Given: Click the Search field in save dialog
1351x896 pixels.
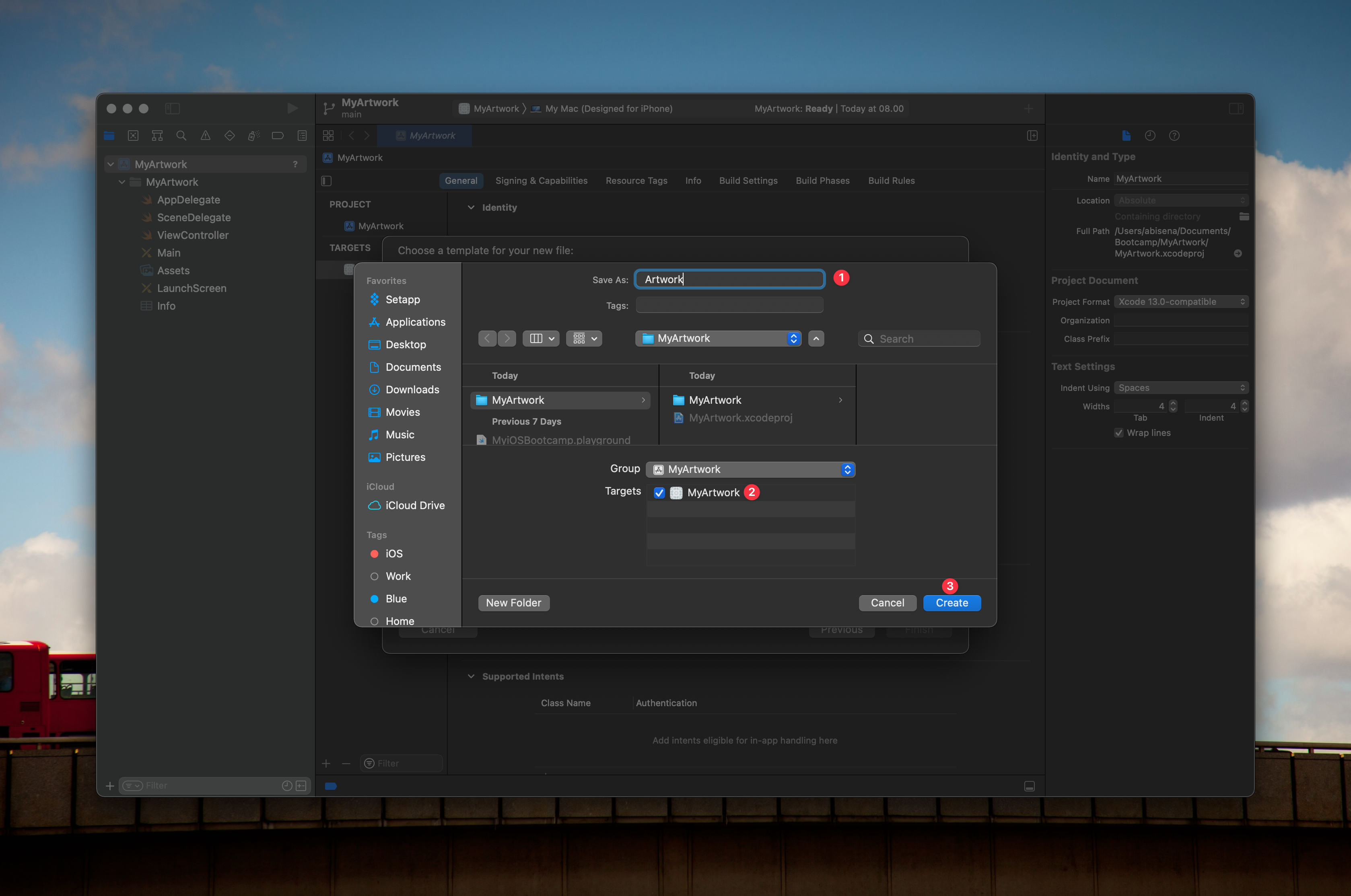Looking at the screenshot, I should pos(919,339).
